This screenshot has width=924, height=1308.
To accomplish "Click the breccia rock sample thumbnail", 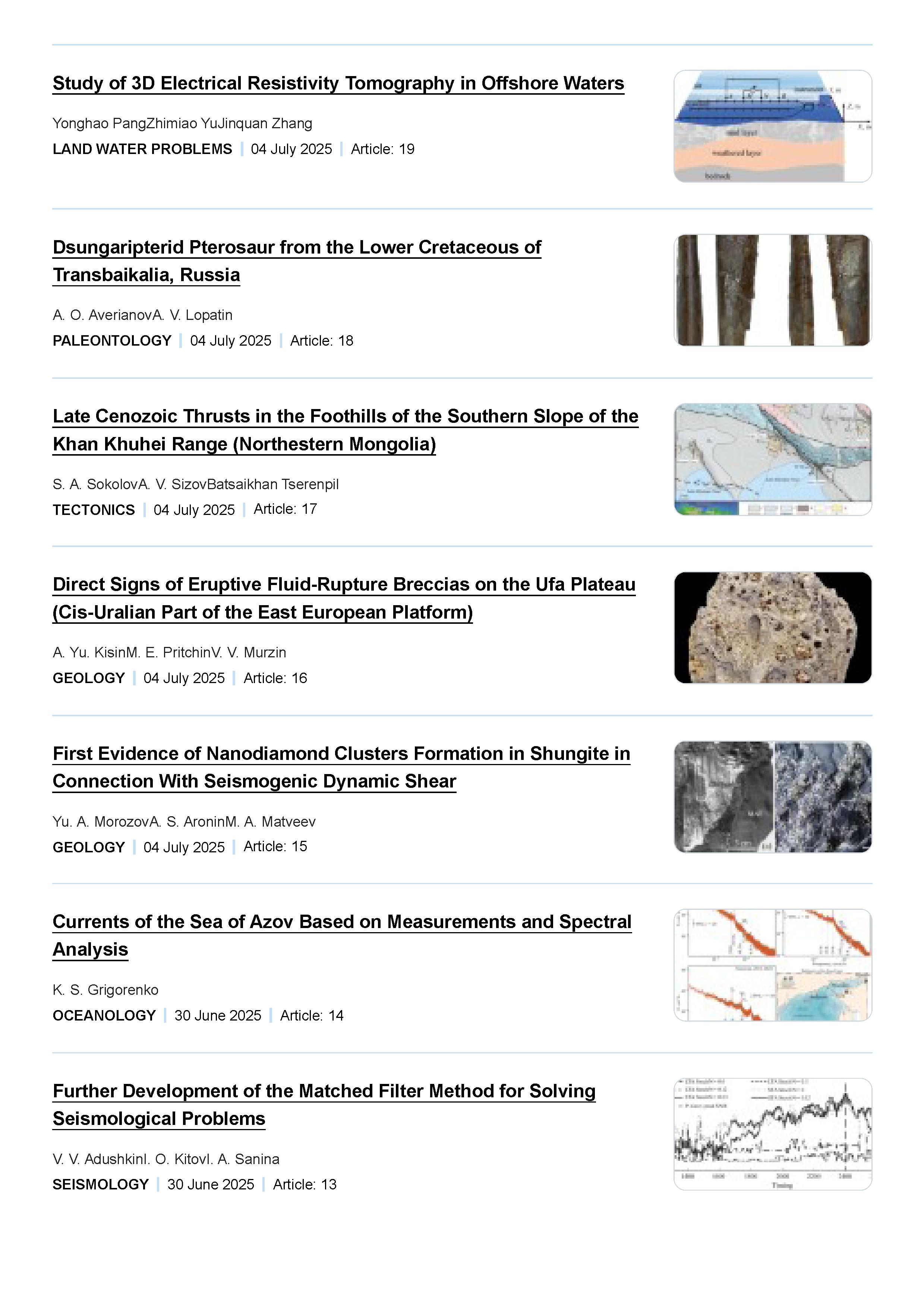I will point(773,628).
